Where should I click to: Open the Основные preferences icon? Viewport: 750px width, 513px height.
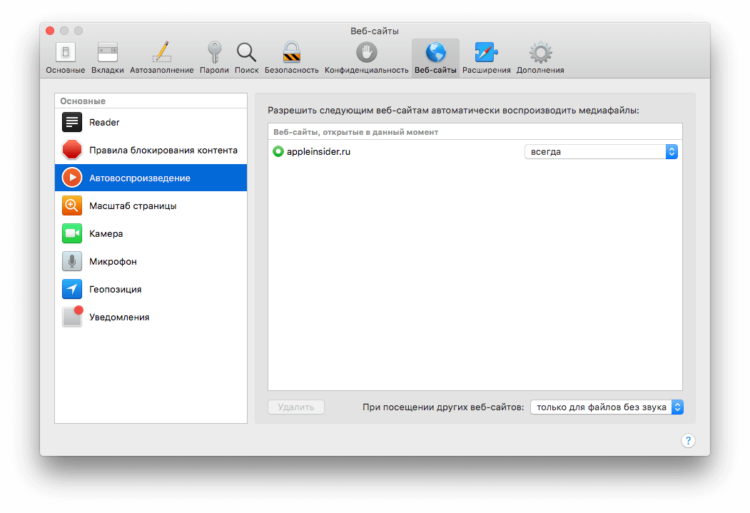[66, 53]
